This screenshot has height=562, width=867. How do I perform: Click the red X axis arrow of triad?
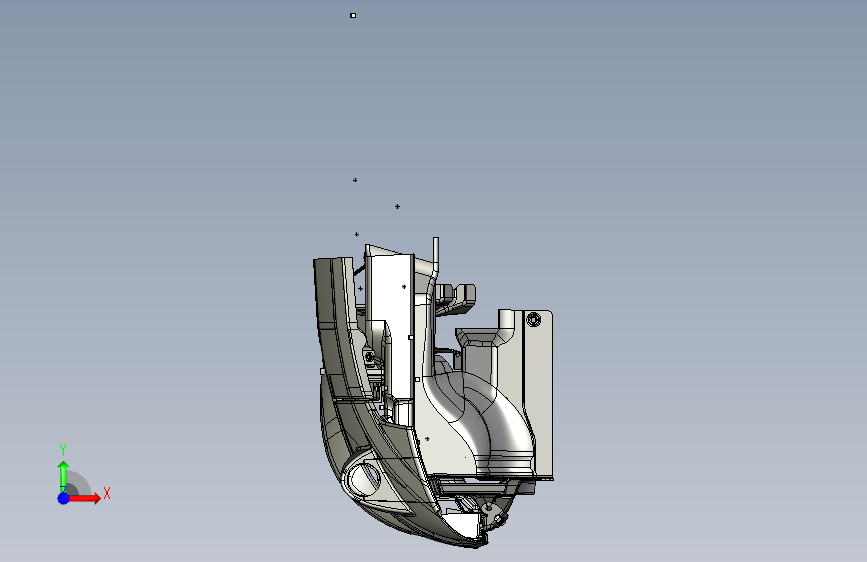(x=85, y=498)
